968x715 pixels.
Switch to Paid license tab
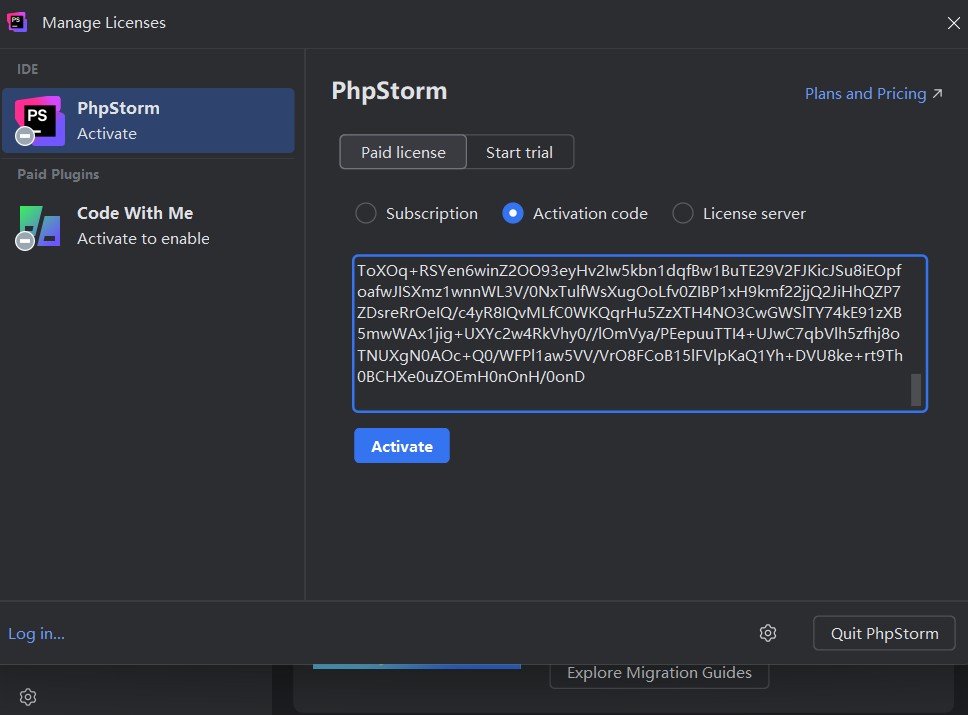[x=403, y=152]
